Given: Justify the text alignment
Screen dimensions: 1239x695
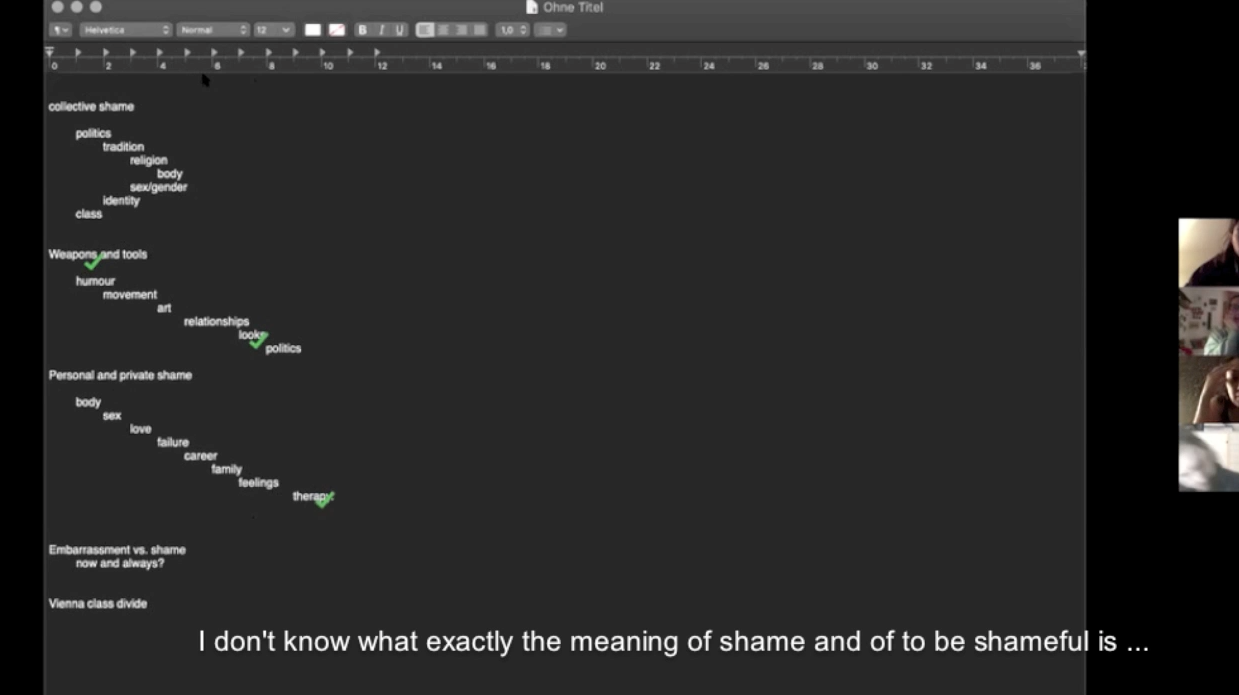Looking at the screenshot, I should tap(479, 30).
